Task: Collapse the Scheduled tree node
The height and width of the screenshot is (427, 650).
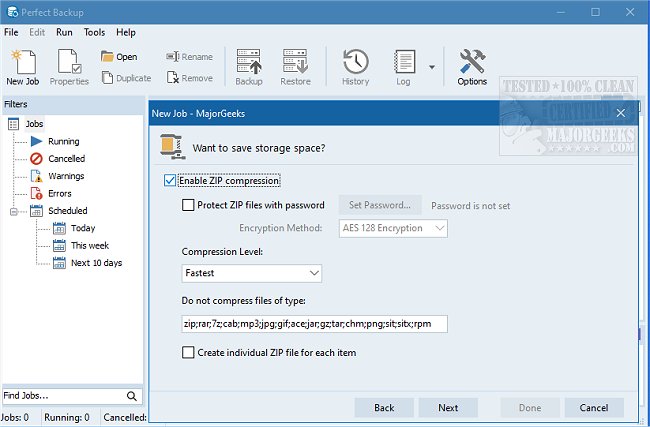Action: tap(14, 212)
